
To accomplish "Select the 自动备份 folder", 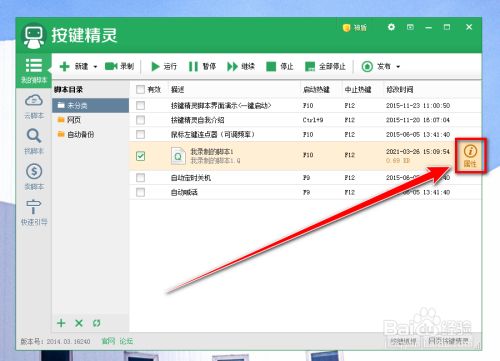I will point(90,134).
